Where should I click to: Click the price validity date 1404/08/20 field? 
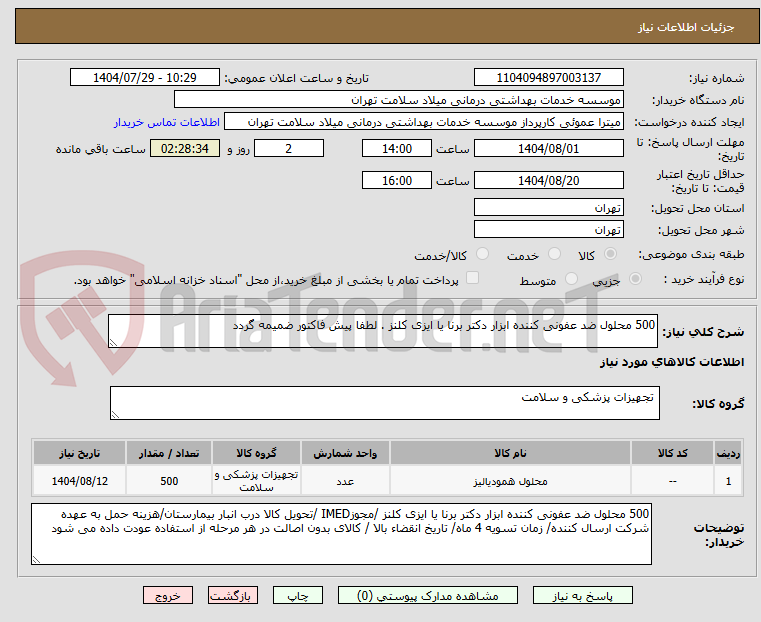[548, 181]
